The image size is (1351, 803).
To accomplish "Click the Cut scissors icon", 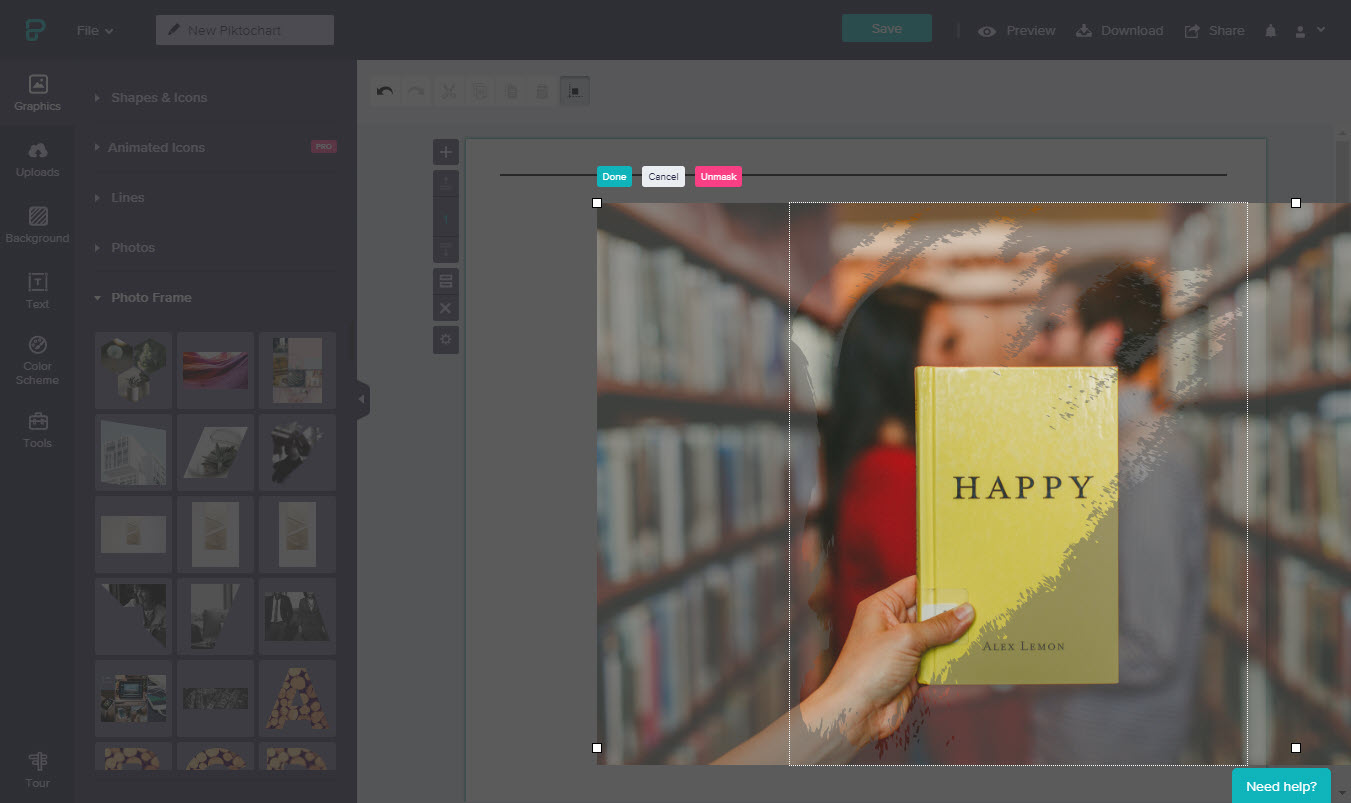I will pos(448,92).
